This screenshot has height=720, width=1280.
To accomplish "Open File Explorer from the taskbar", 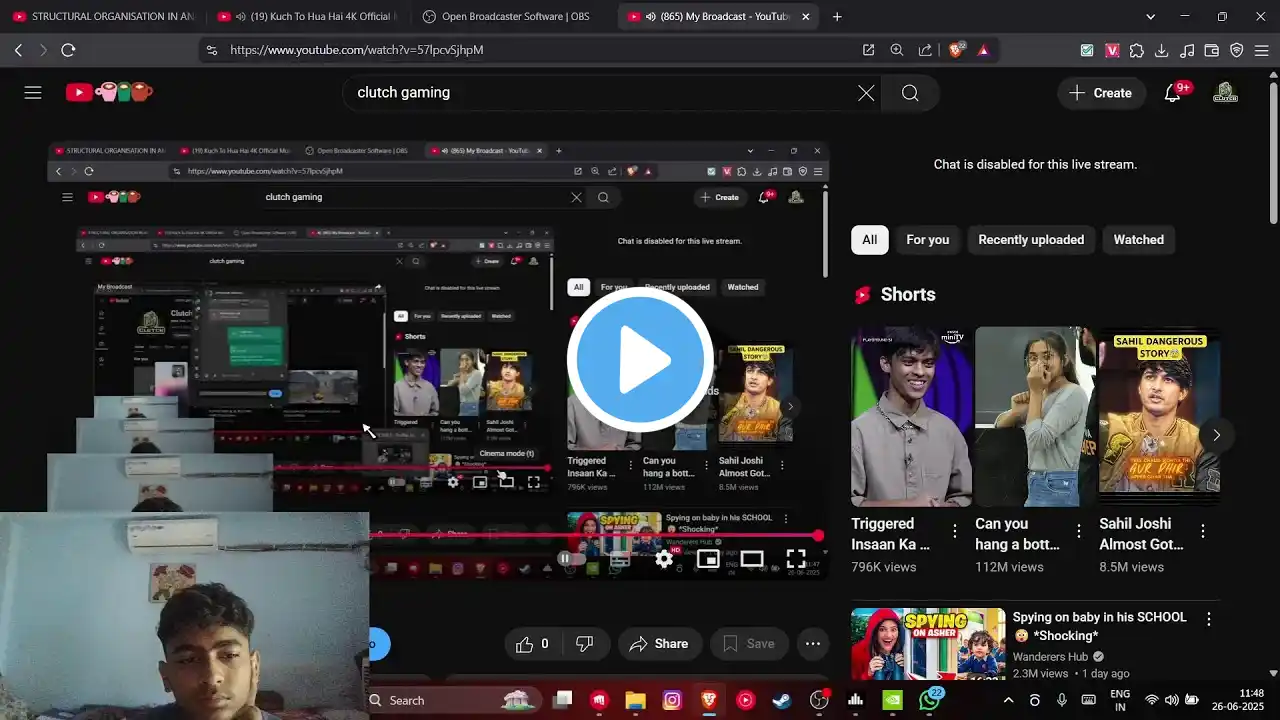I will pyautogui.click(x=635, y=701).
